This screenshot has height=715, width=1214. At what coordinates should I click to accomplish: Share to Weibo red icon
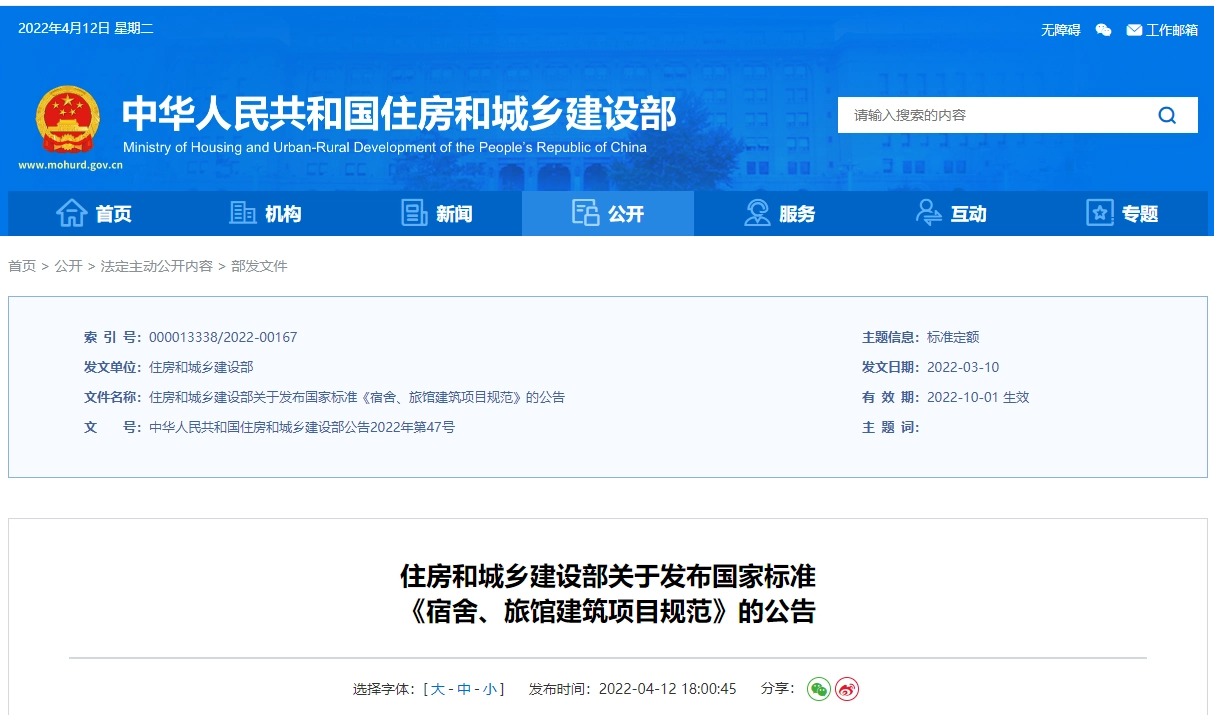[x=847, y=689]
